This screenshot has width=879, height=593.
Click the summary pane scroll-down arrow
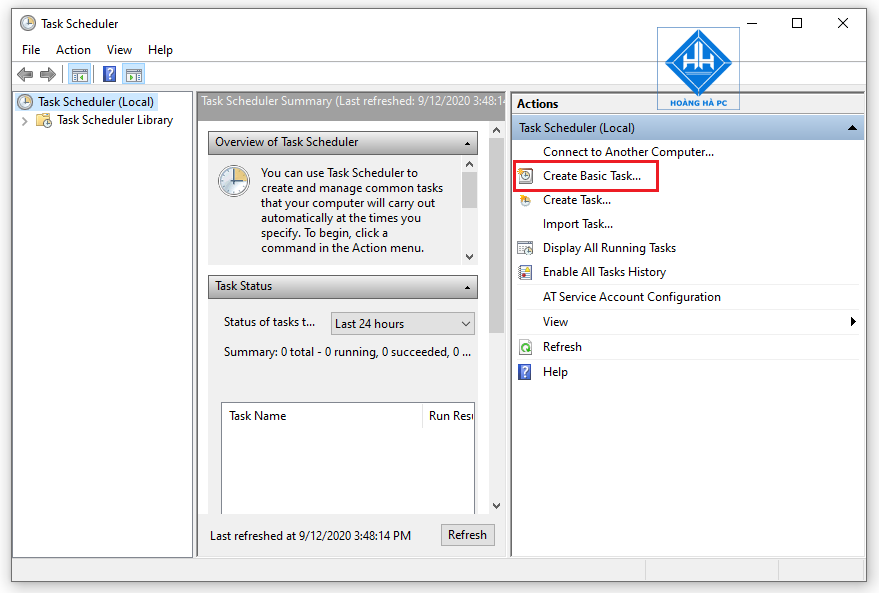[496, 506]
